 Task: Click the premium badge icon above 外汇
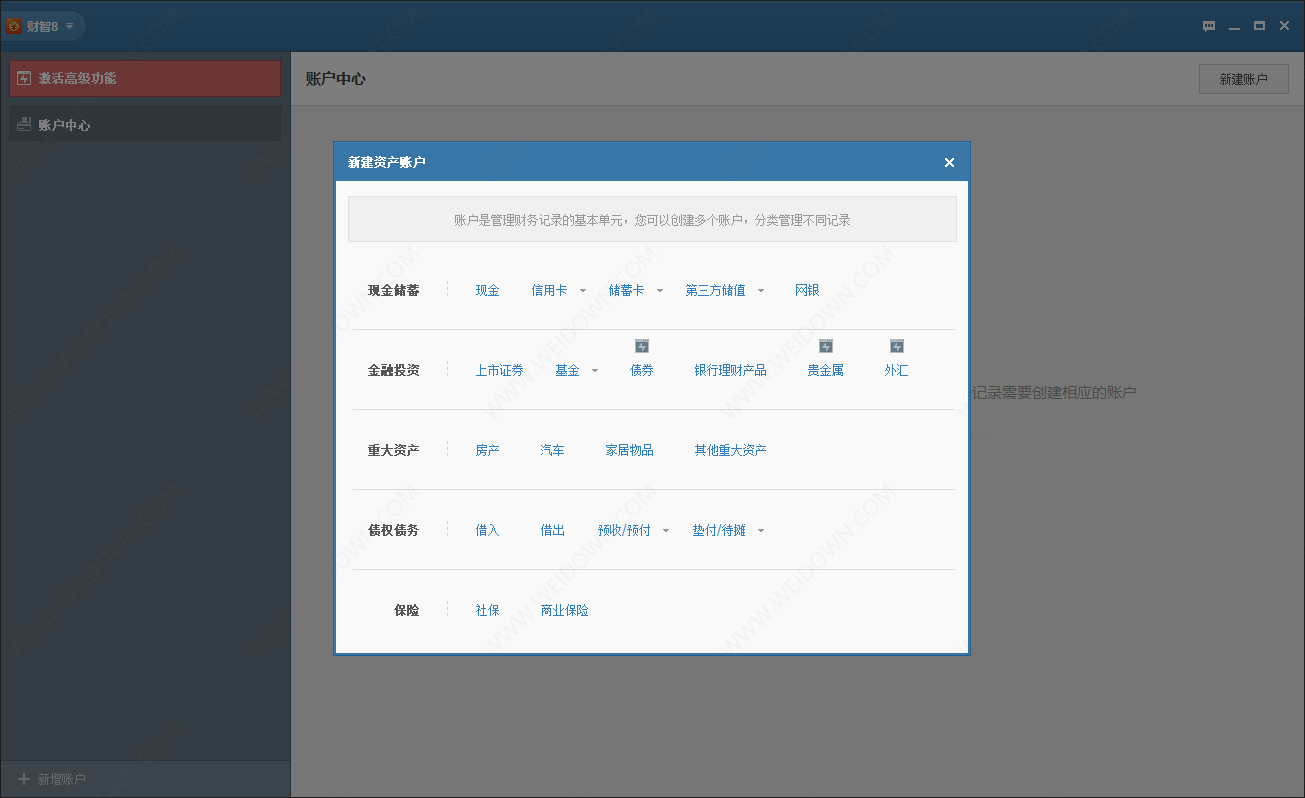point(897,346)
